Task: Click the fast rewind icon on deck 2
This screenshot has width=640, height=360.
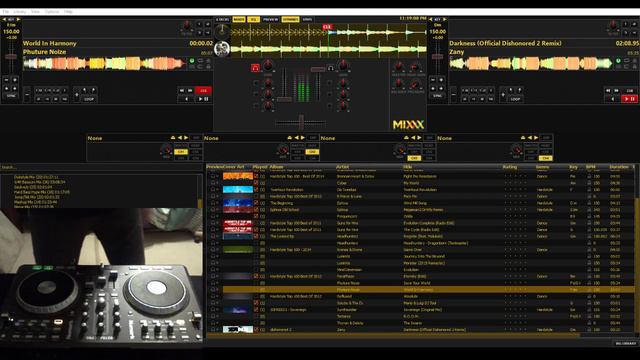Action: point(608,90)
